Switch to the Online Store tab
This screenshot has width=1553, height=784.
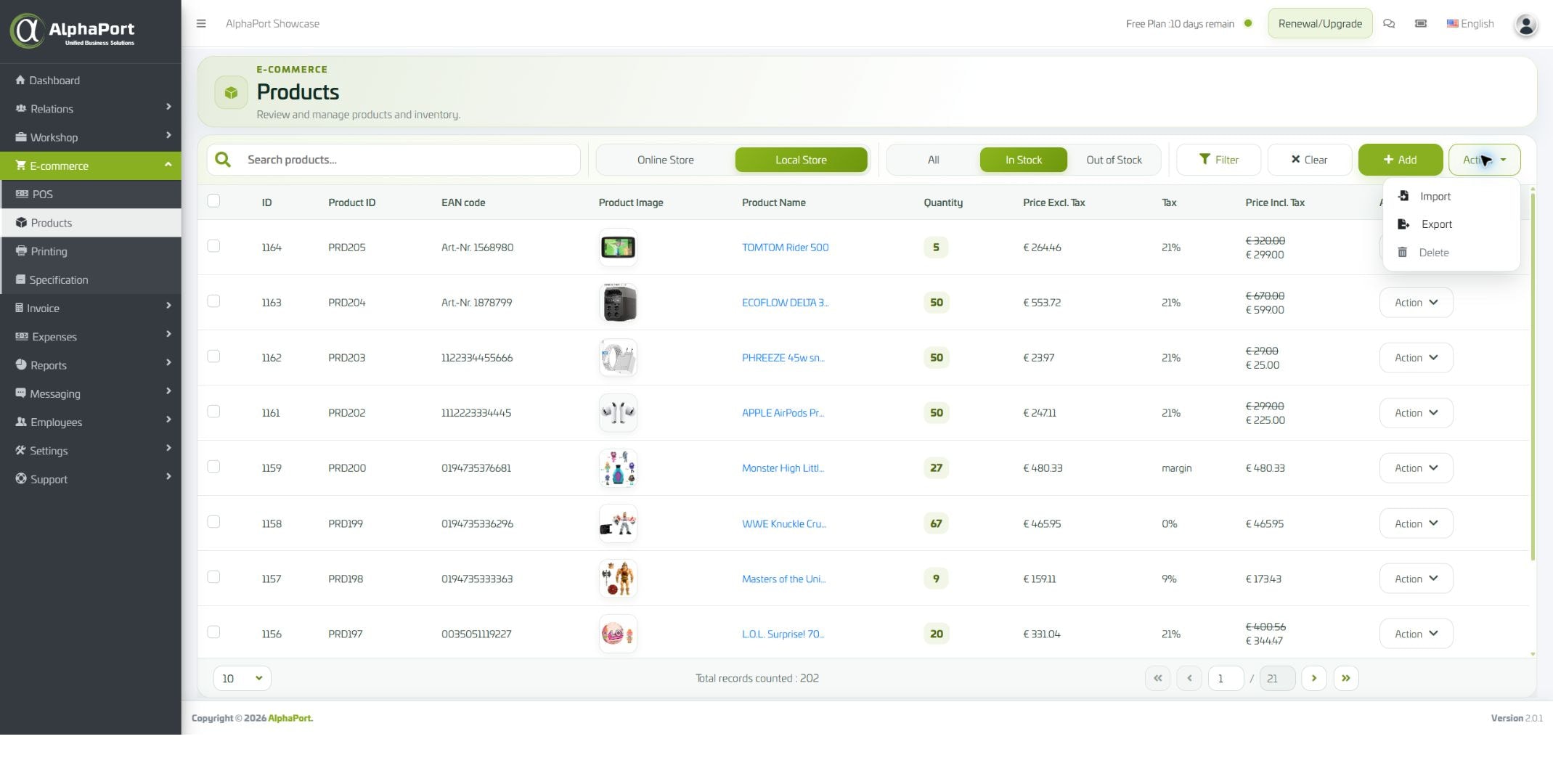click(665, 160)
